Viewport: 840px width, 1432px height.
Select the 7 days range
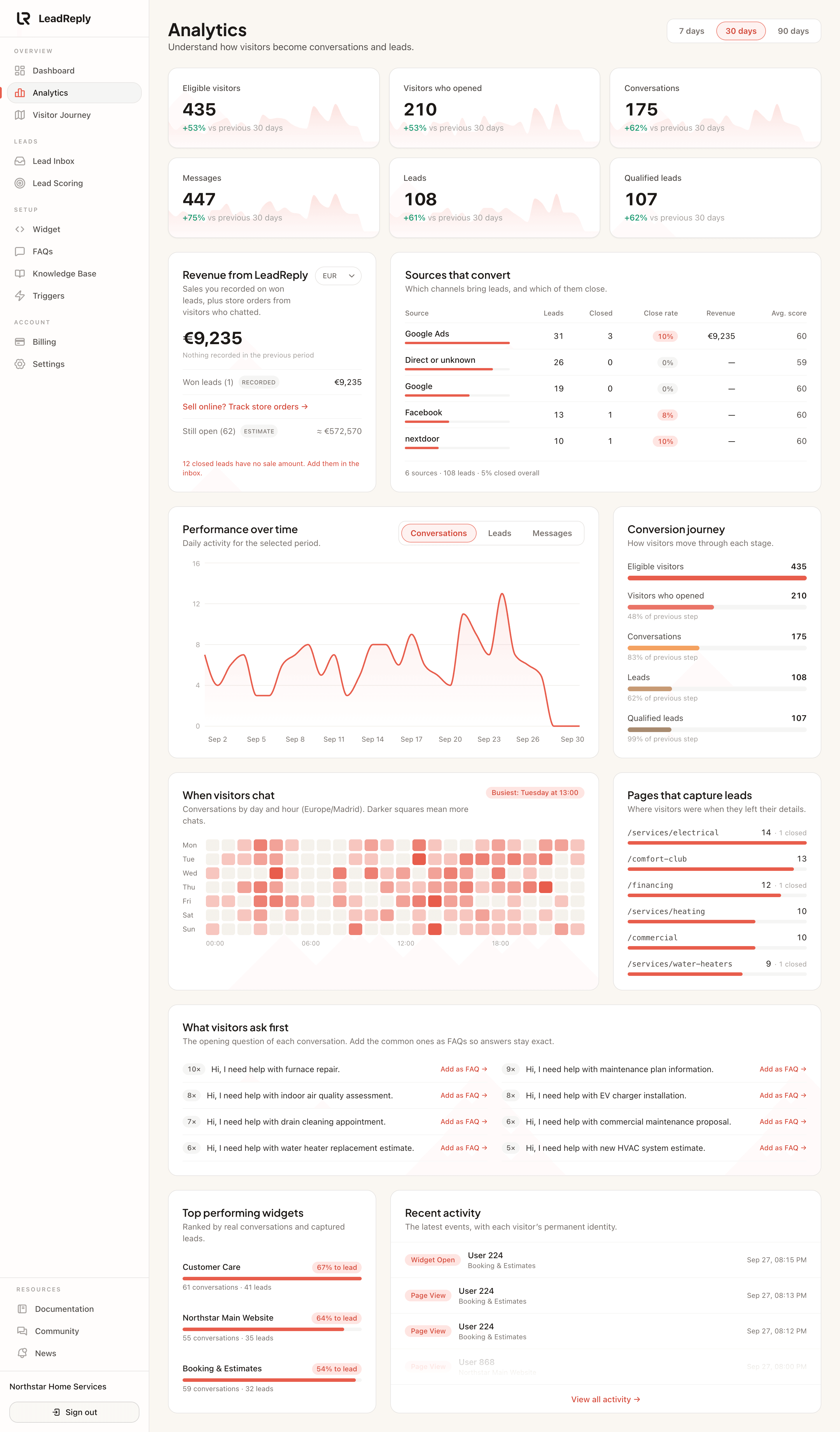pyautogui.click(x=691, y=31)
